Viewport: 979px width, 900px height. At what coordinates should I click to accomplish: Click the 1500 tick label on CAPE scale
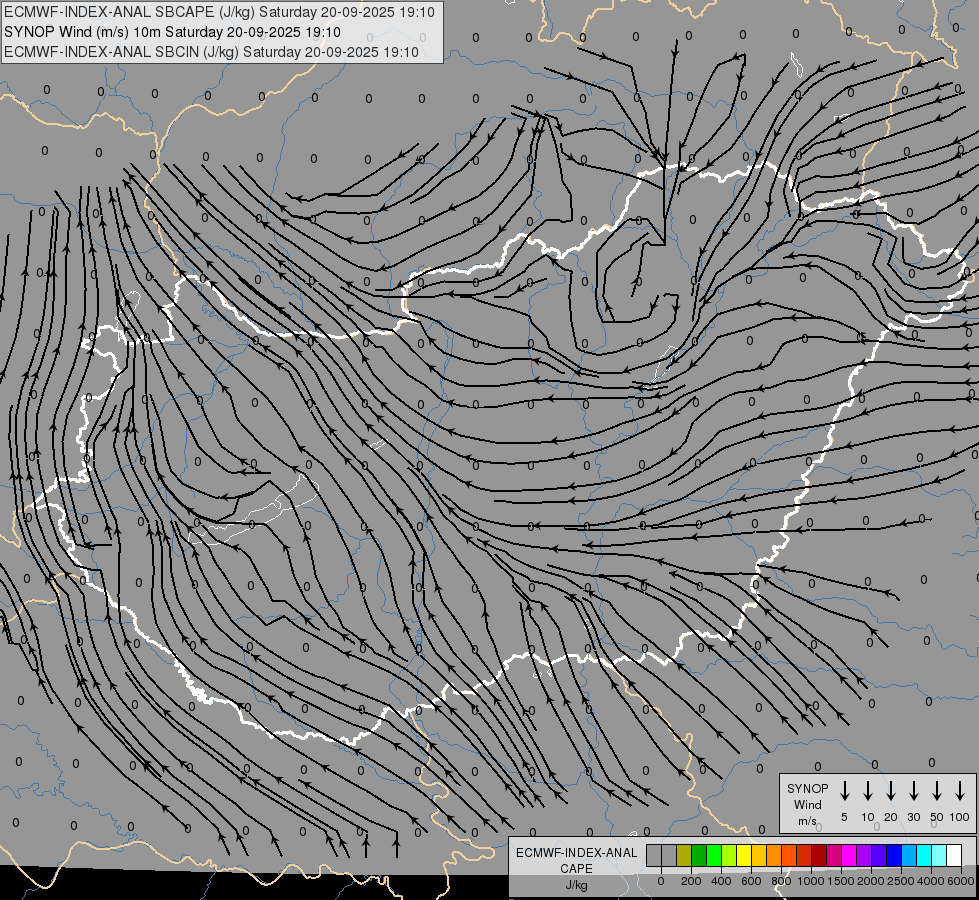pos(840,881)
